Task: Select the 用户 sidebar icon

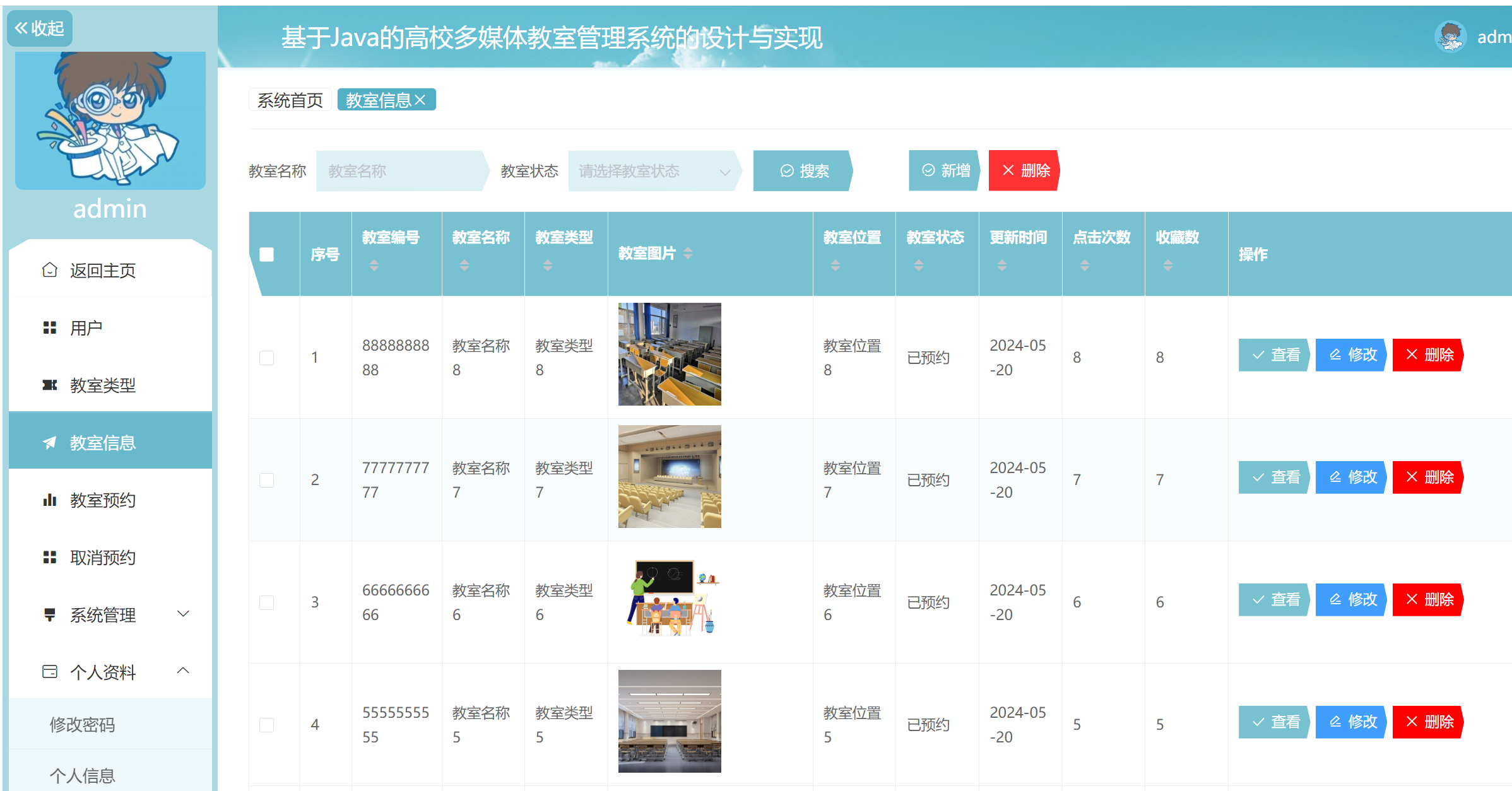Action: 50,327
